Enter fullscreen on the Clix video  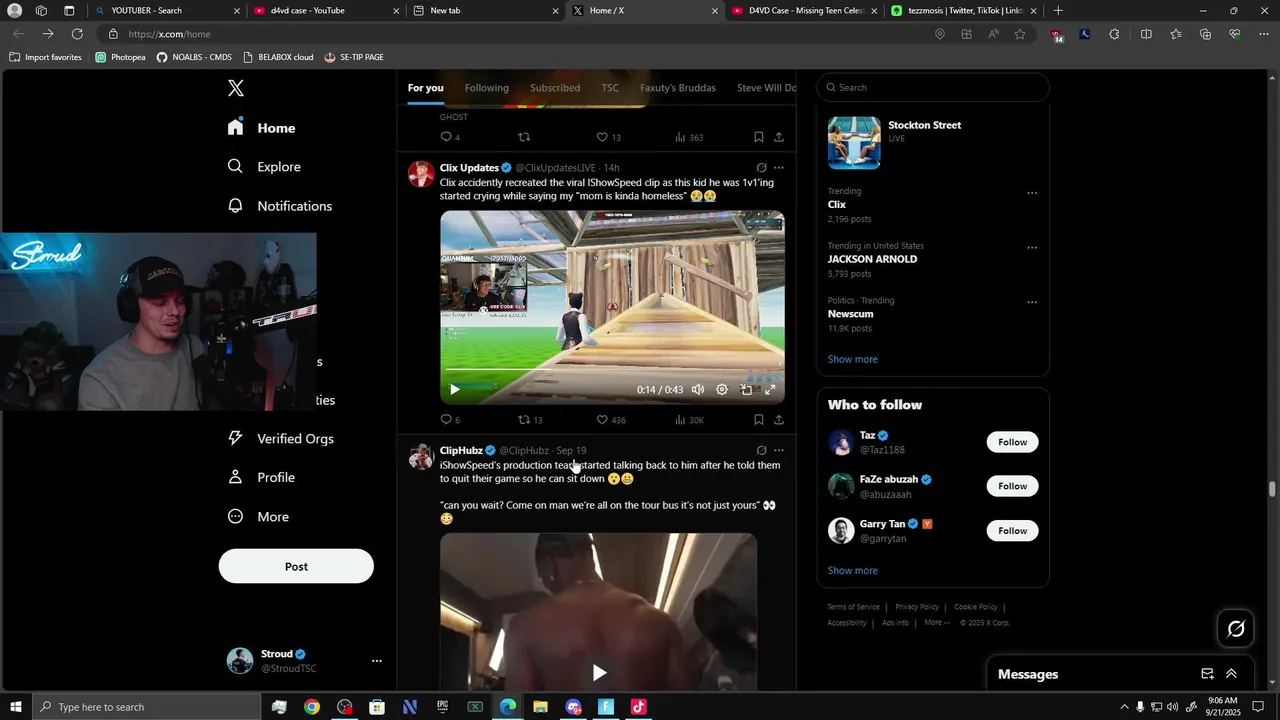click(x=770, y=390)
